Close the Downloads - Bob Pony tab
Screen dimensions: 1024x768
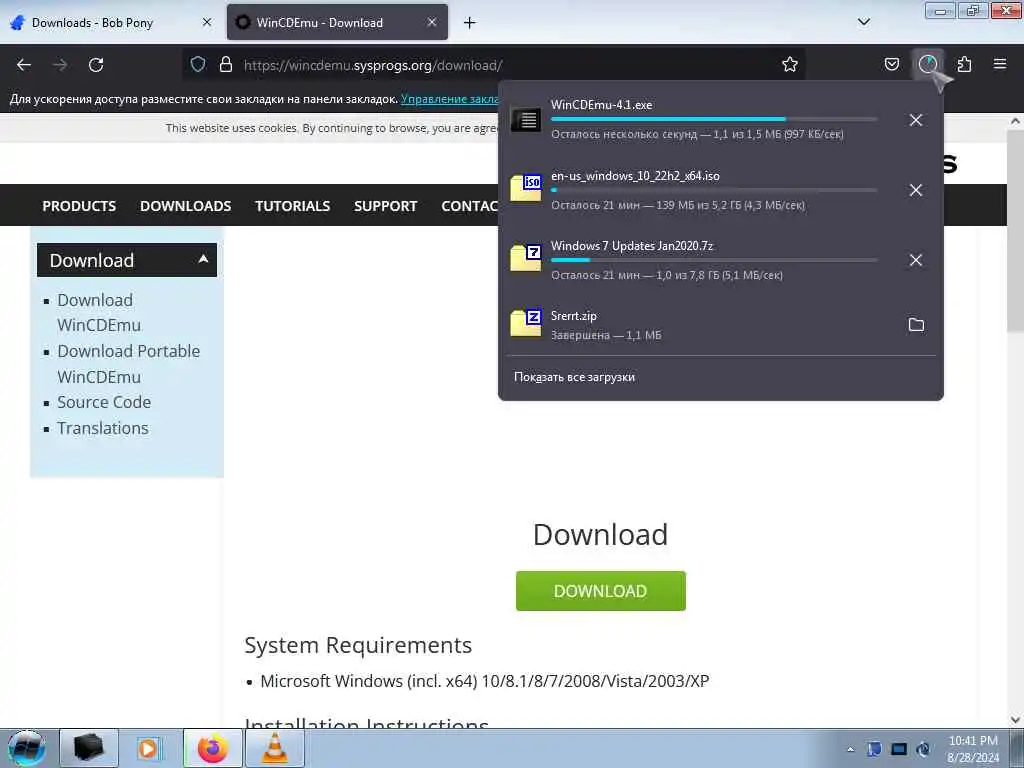click(x=207, y=22)
